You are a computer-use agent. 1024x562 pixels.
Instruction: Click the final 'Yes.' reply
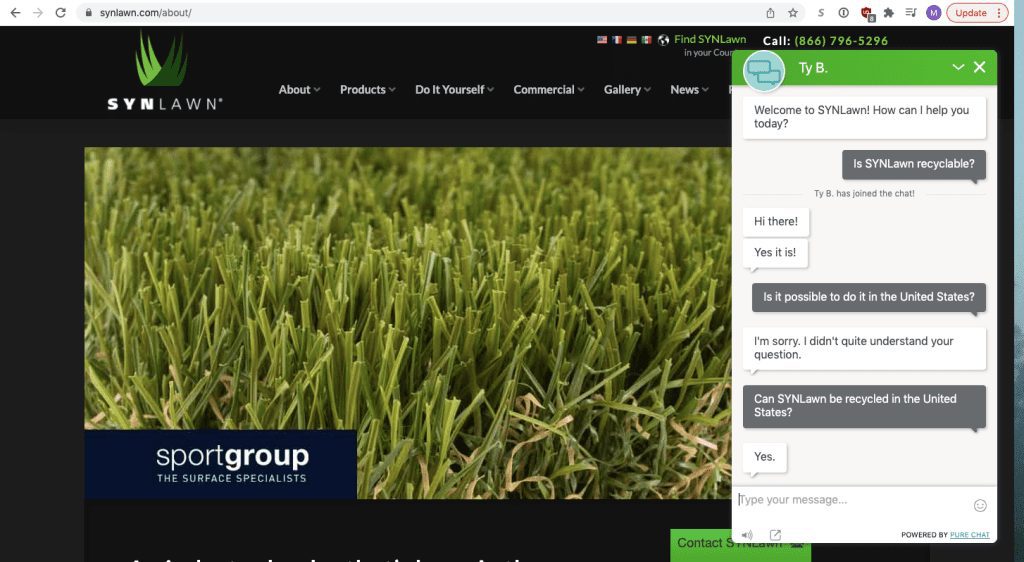(x=765, y=457)
